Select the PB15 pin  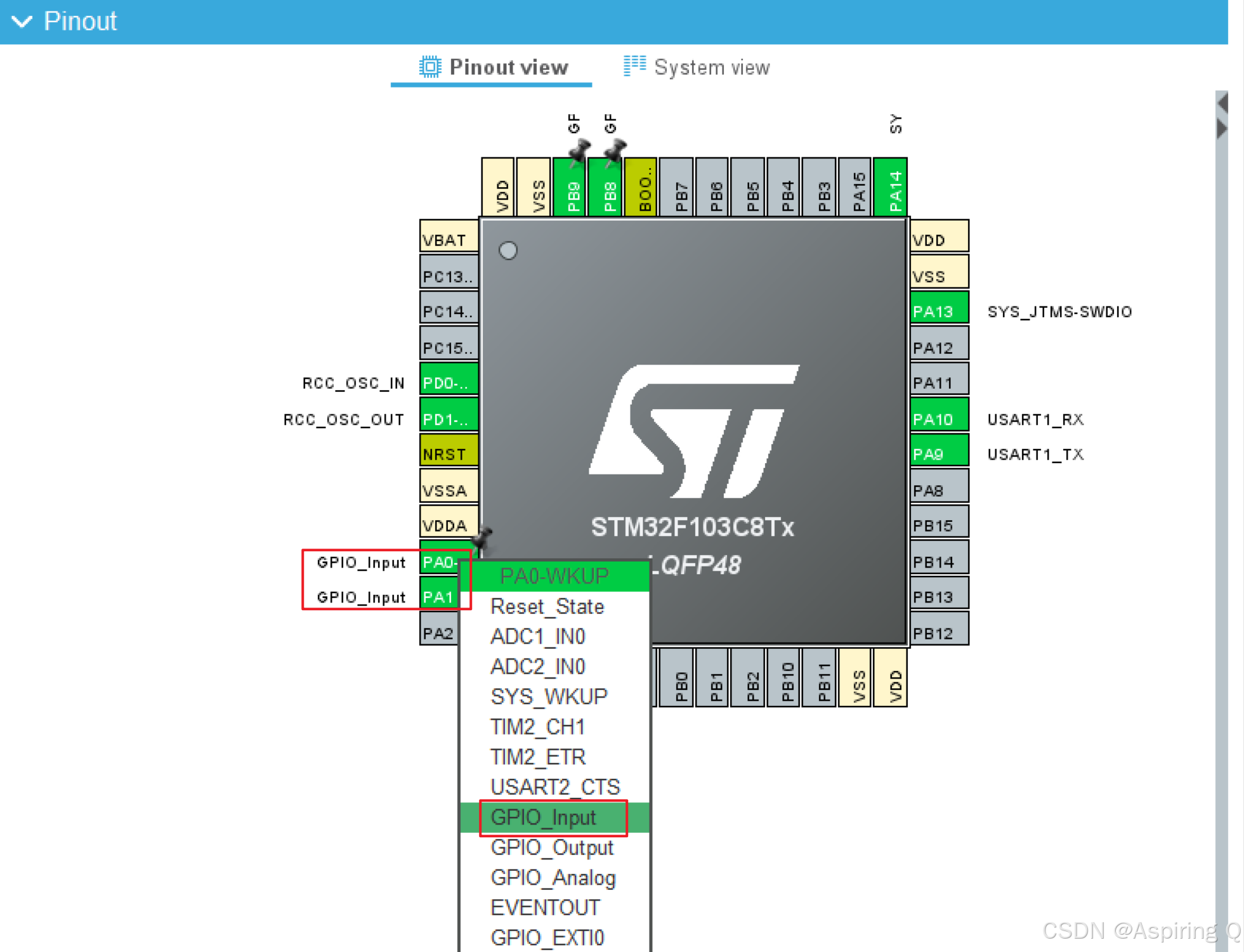pyautogui.click(x=940, y=522)
